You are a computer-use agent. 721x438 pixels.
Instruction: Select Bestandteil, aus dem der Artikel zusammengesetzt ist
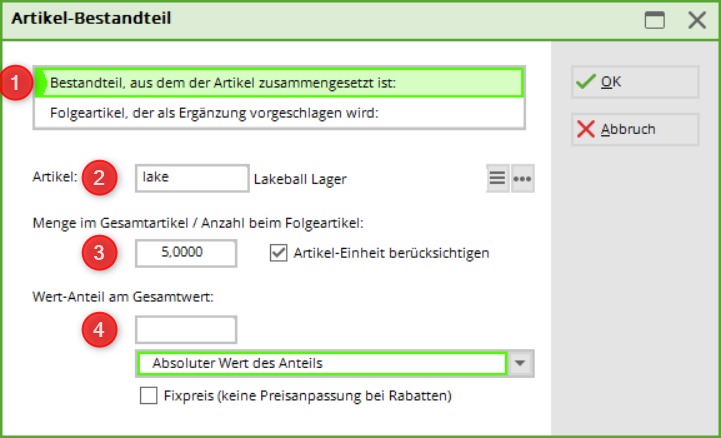pyautogui.click(x=279, y=83)
